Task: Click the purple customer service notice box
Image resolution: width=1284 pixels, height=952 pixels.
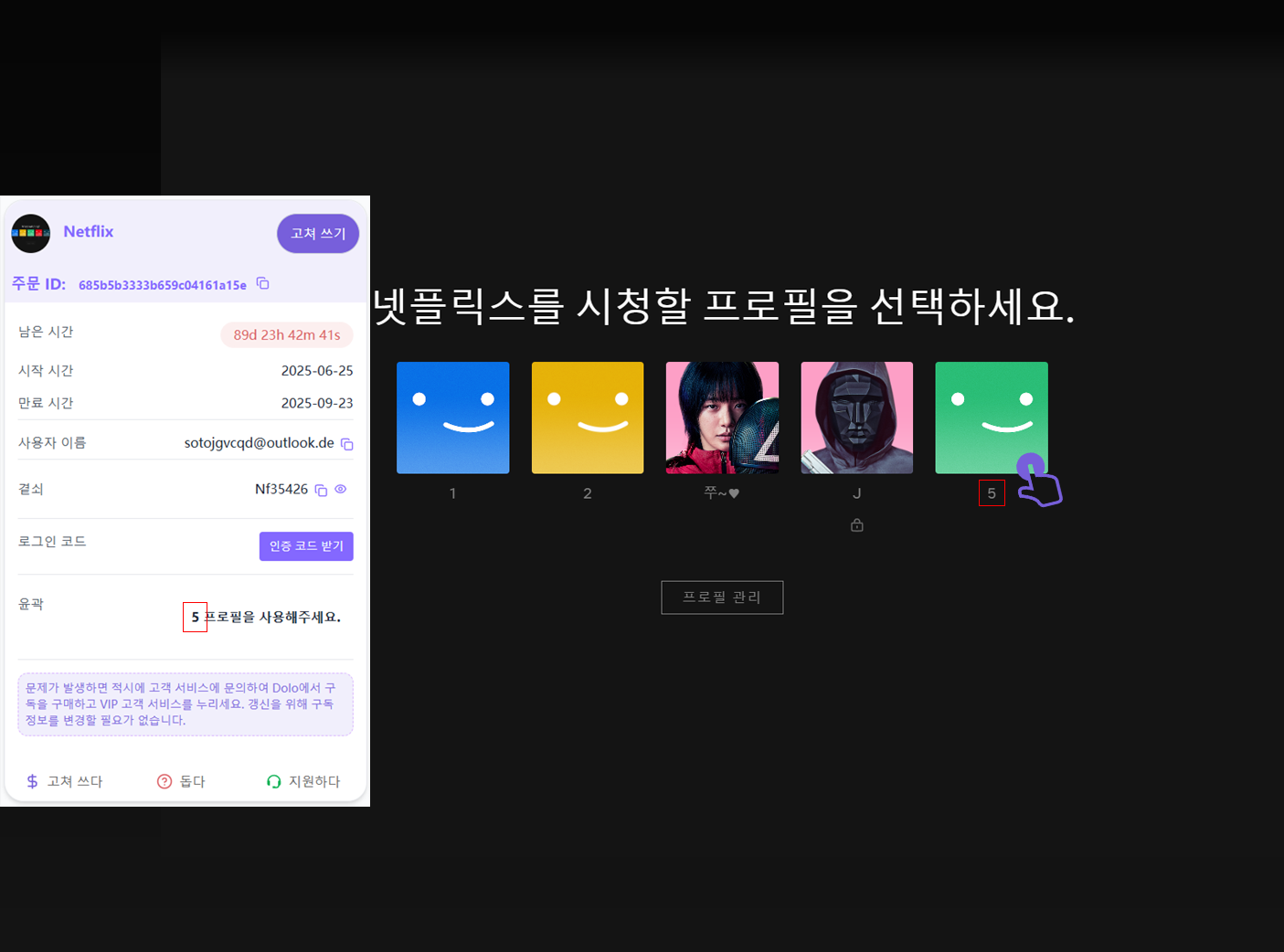Action: [186, 704]
